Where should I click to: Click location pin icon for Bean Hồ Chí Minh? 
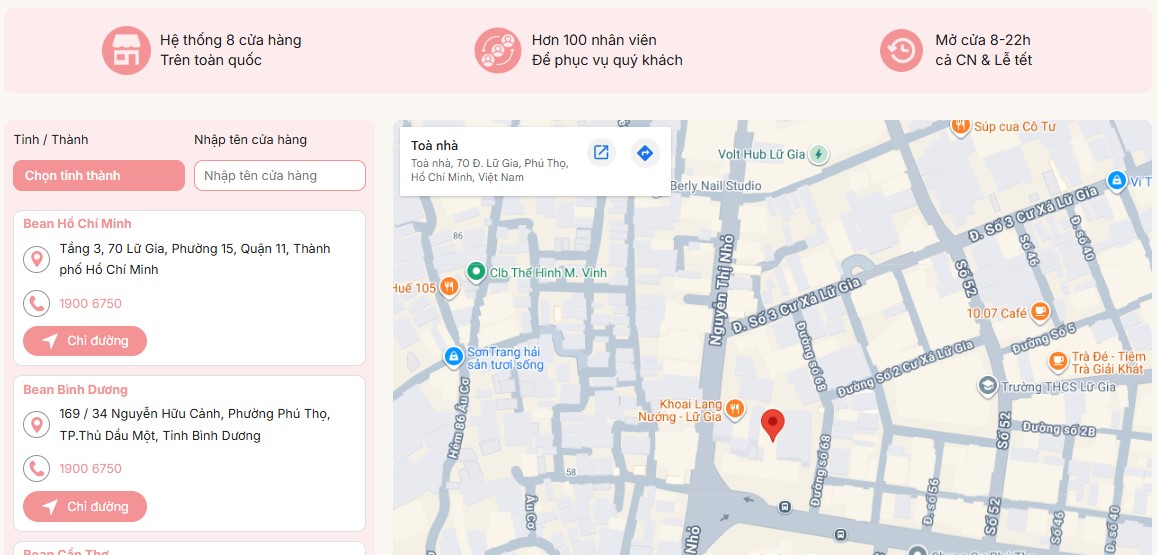click(x=36, y=259)
